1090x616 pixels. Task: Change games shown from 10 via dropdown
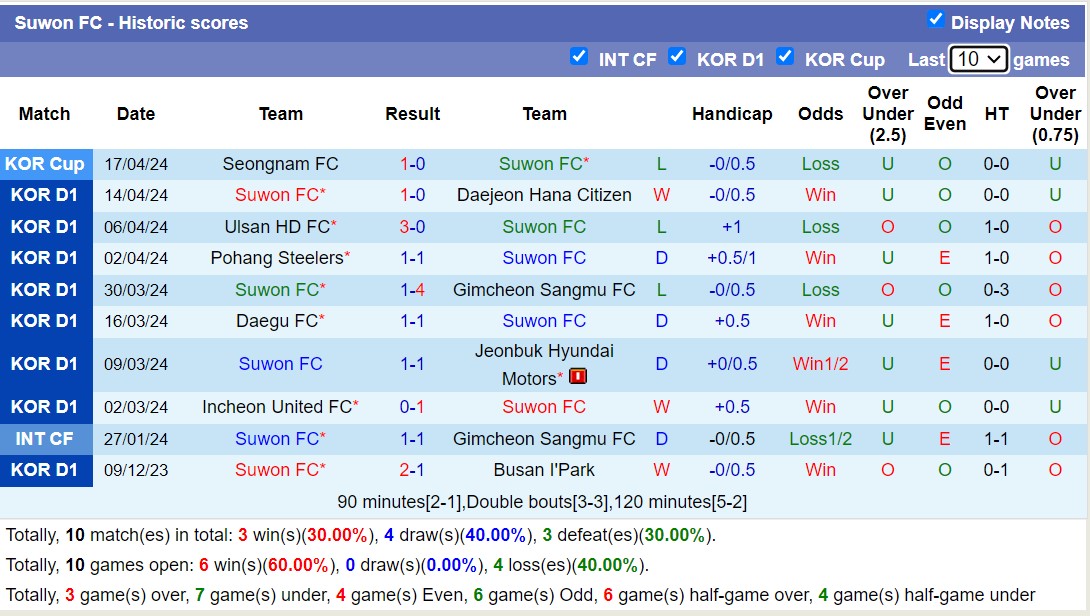[978, 59]
